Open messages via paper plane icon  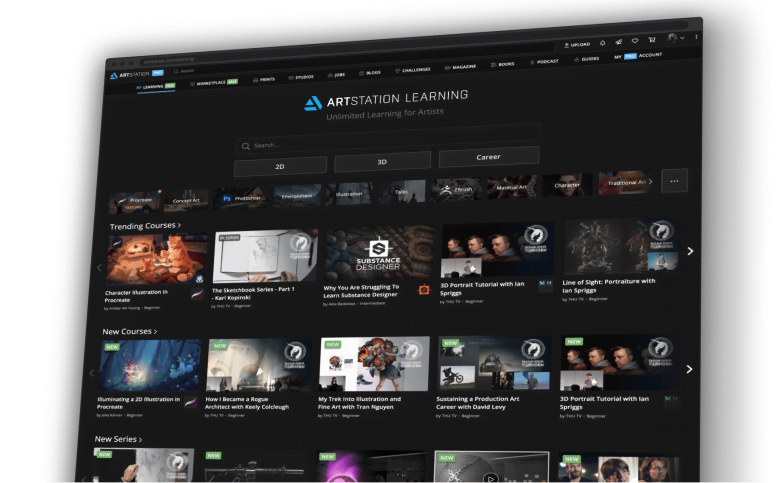tap(619, 43)
